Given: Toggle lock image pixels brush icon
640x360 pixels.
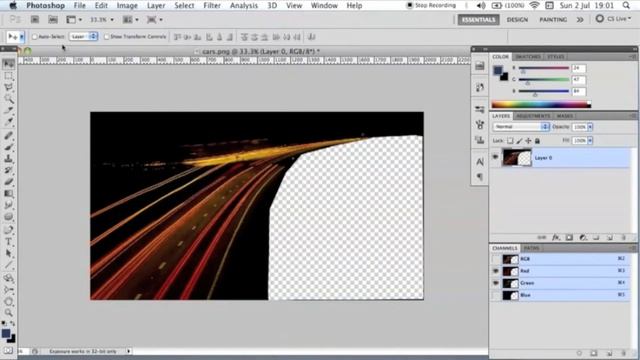Looking at the screenshot, I should (519, 141).
